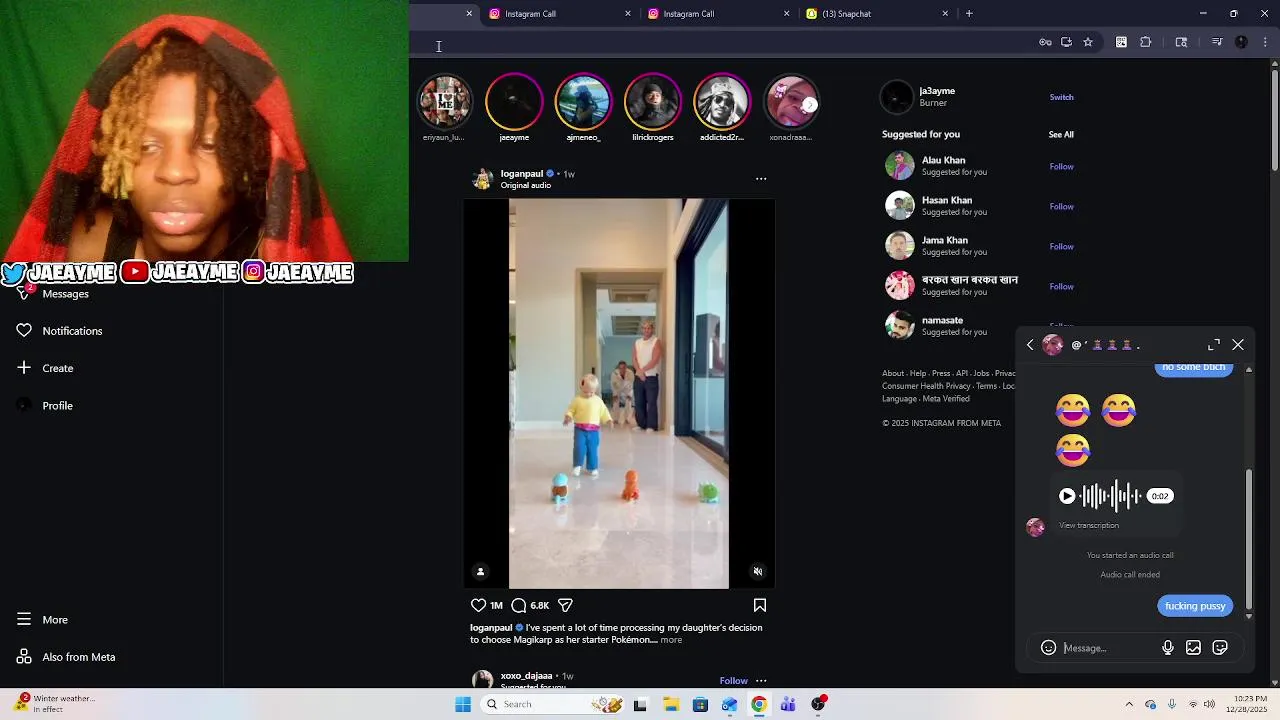Close the chat popup
1280x720 pixels.
tap(1238, 345)
